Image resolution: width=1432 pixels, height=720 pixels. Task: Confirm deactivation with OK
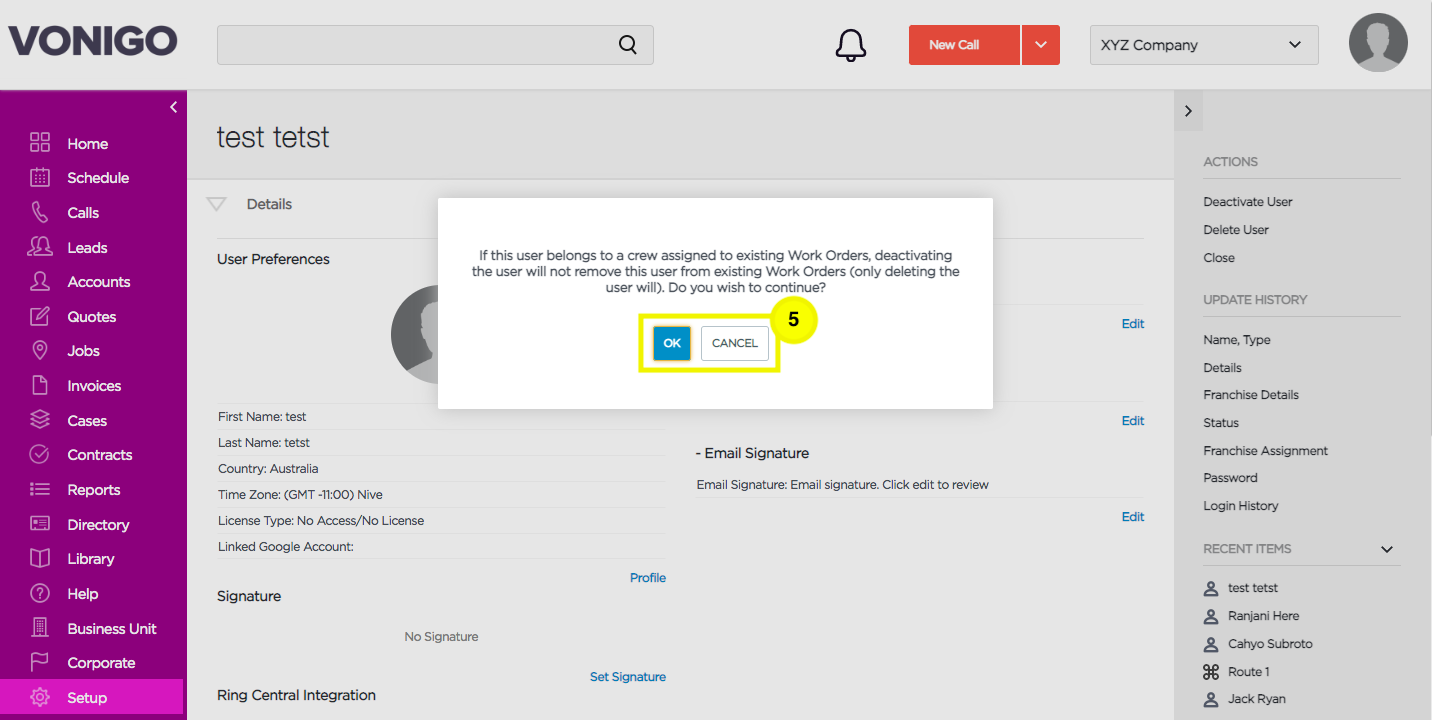[672, 343]
